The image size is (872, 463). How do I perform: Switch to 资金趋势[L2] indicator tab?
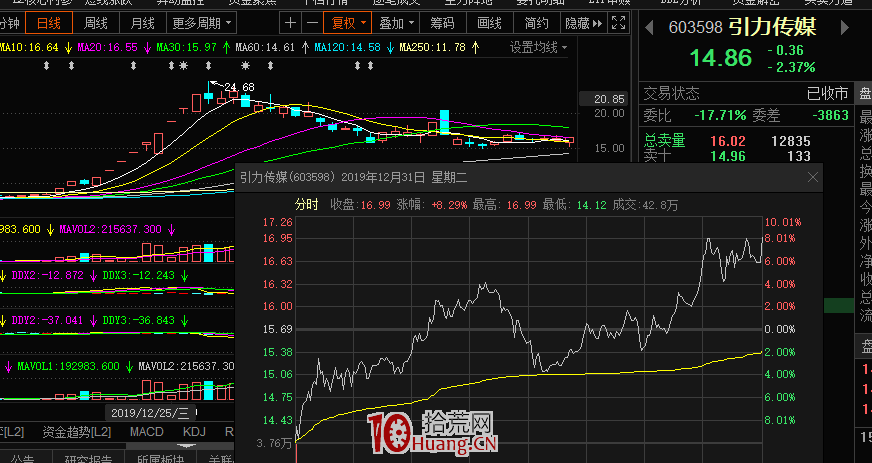(x=77, y=431)
